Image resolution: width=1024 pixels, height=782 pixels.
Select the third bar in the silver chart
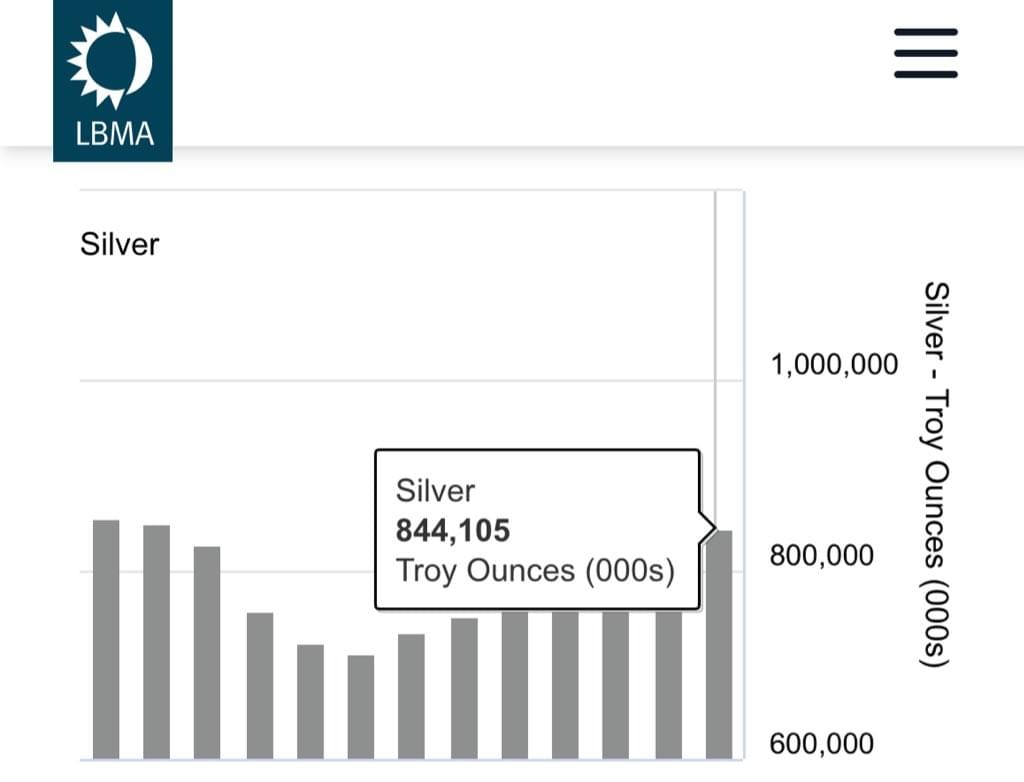pyautogui.click(x=207, y=652)
